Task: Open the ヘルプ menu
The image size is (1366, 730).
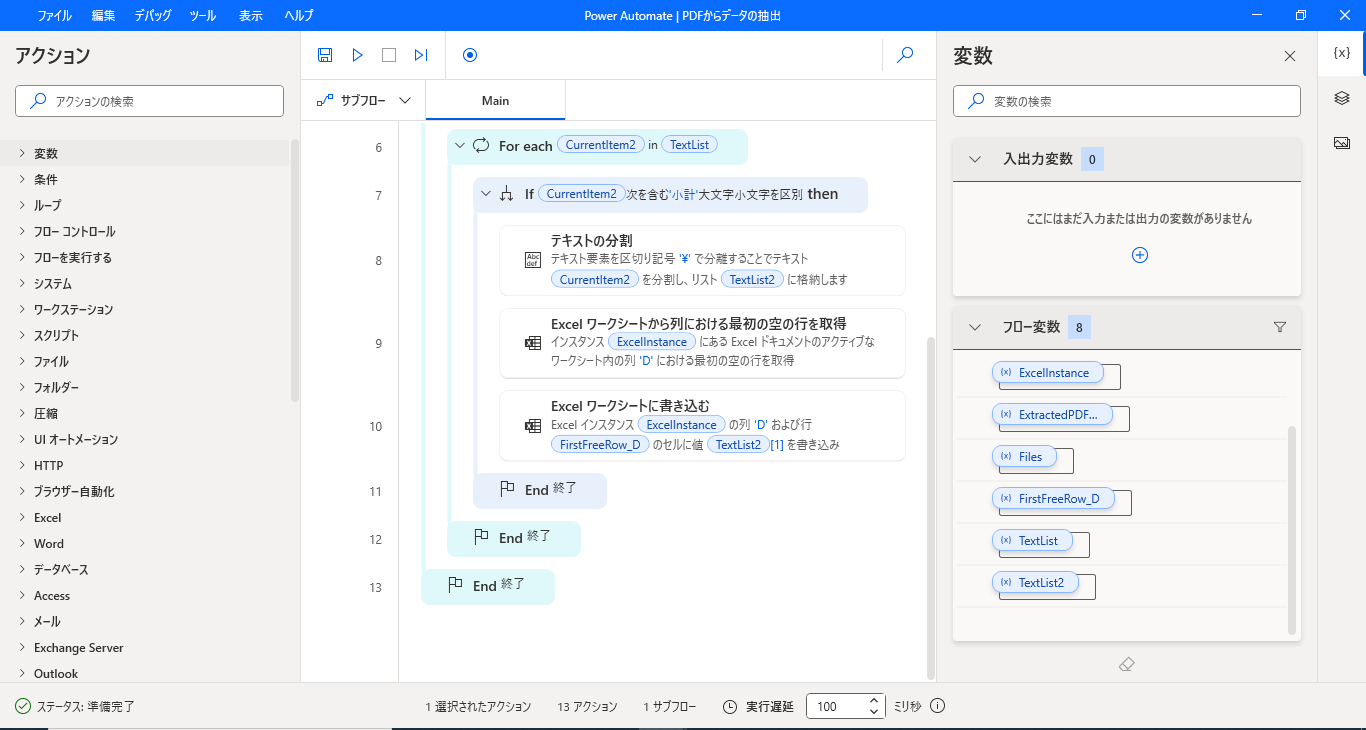Action: [298, 16]
